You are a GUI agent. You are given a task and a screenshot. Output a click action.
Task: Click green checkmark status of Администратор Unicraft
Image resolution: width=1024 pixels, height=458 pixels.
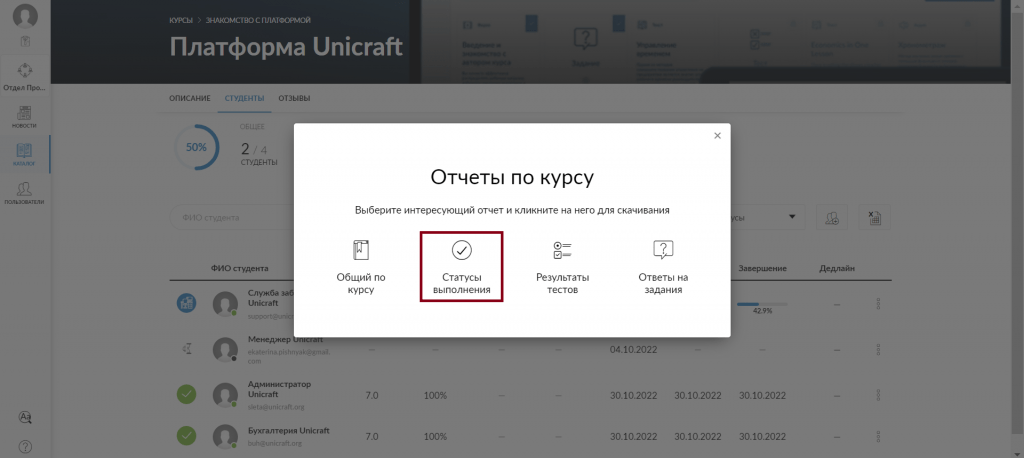click(187, 395)
